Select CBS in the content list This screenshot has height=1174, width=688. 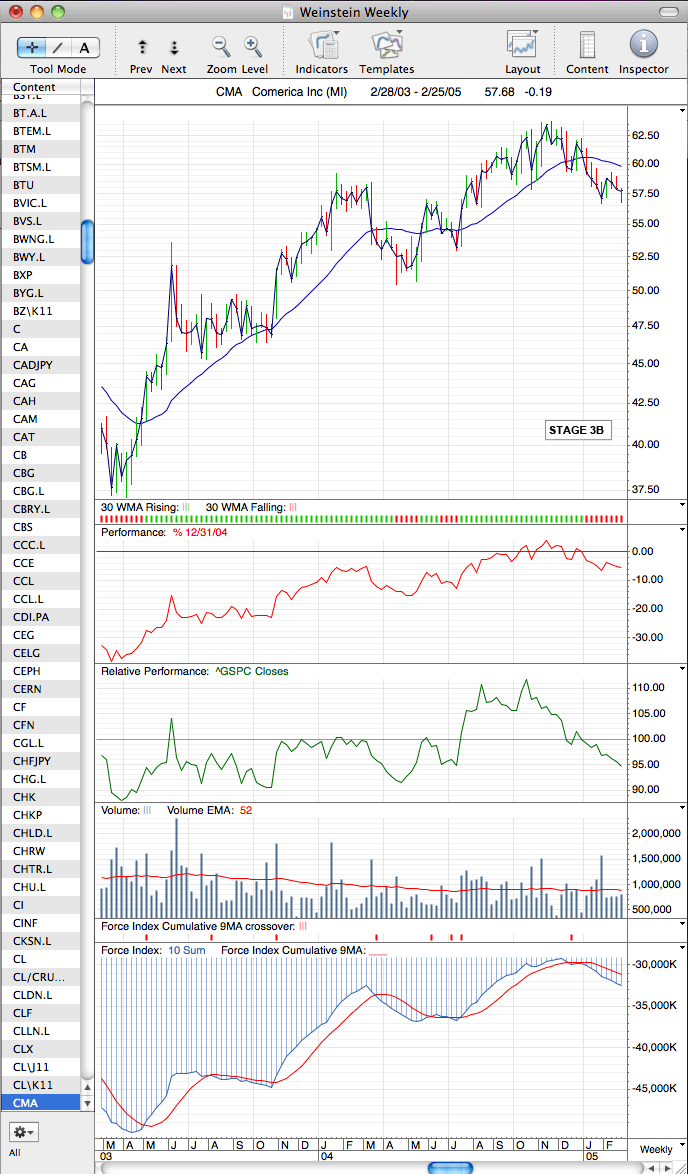click(40, 526)
